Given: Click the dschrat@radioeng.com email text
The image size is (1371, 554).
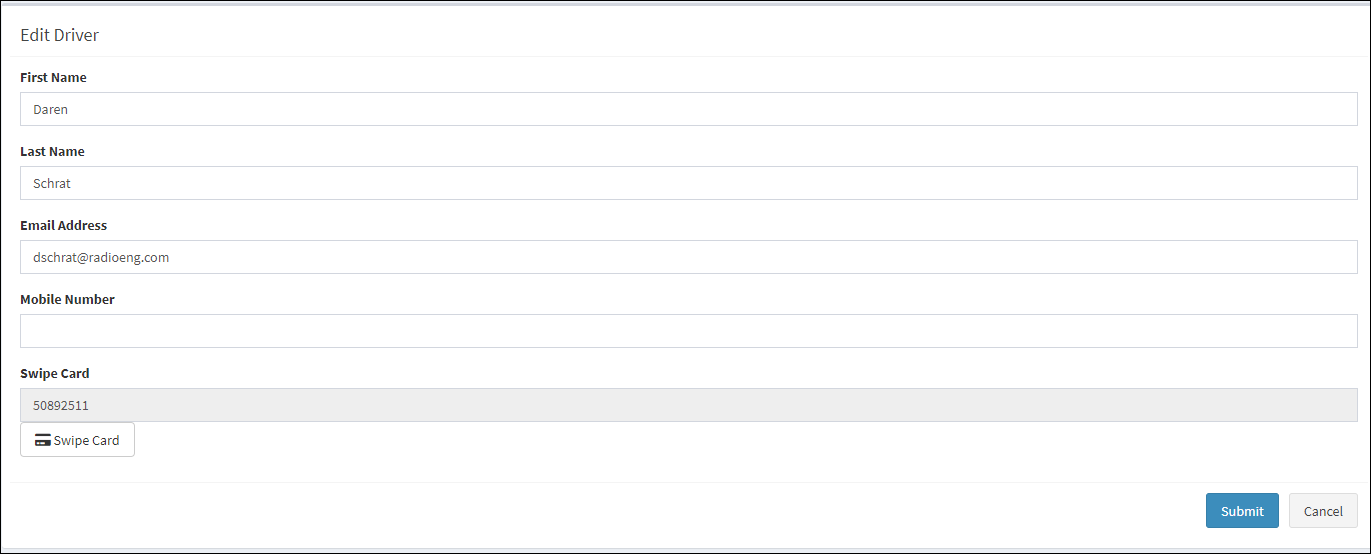Looking at the screenshot, I should tap(101, 257).
